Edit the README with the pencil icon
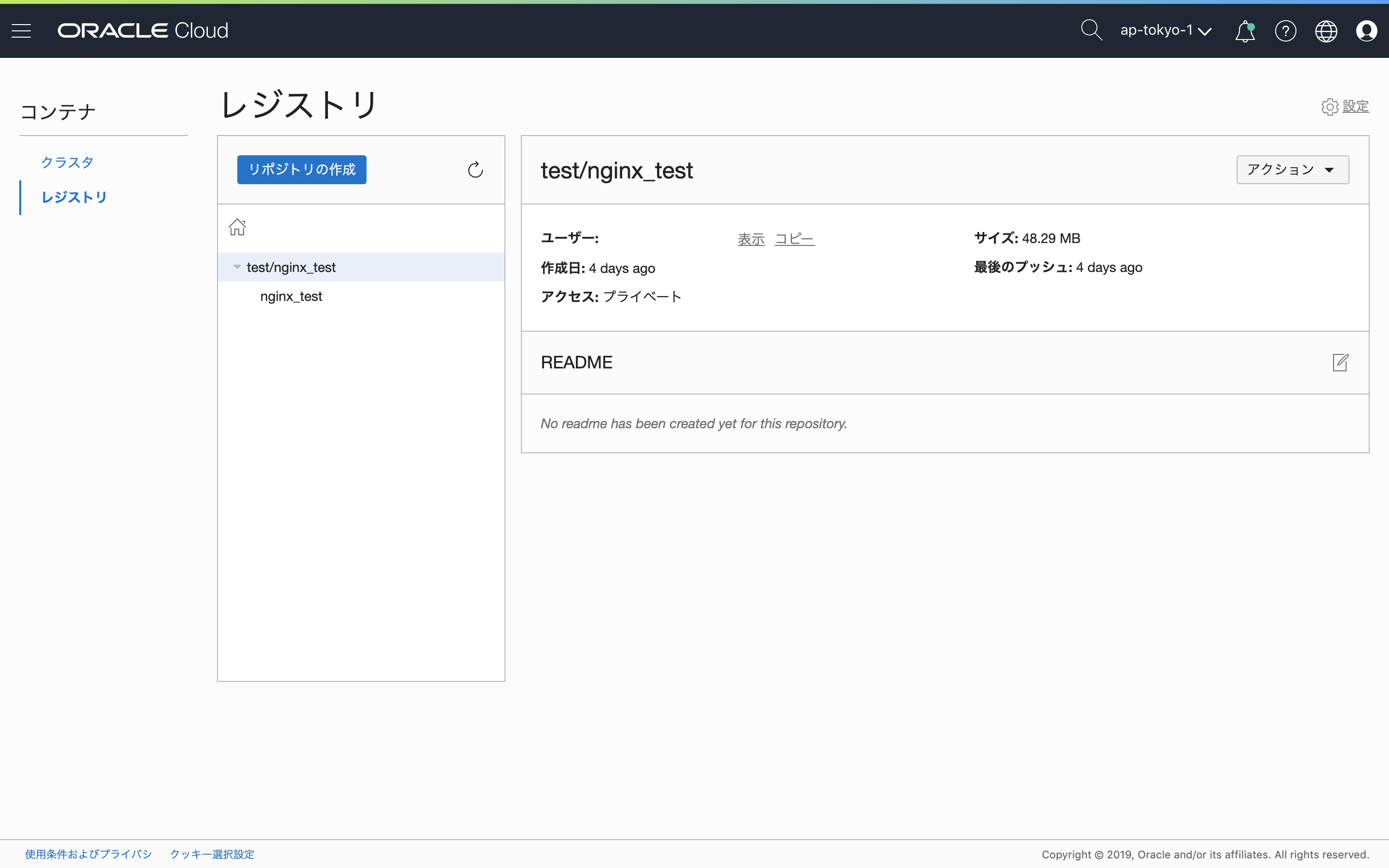This screenshot has height=868, width=1389. (x=1340, y=362)
